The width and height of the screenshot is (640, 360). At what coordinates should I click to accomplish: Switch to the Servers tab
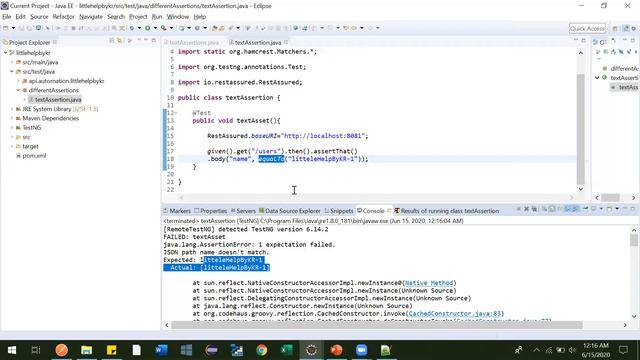tap(243, 211)
